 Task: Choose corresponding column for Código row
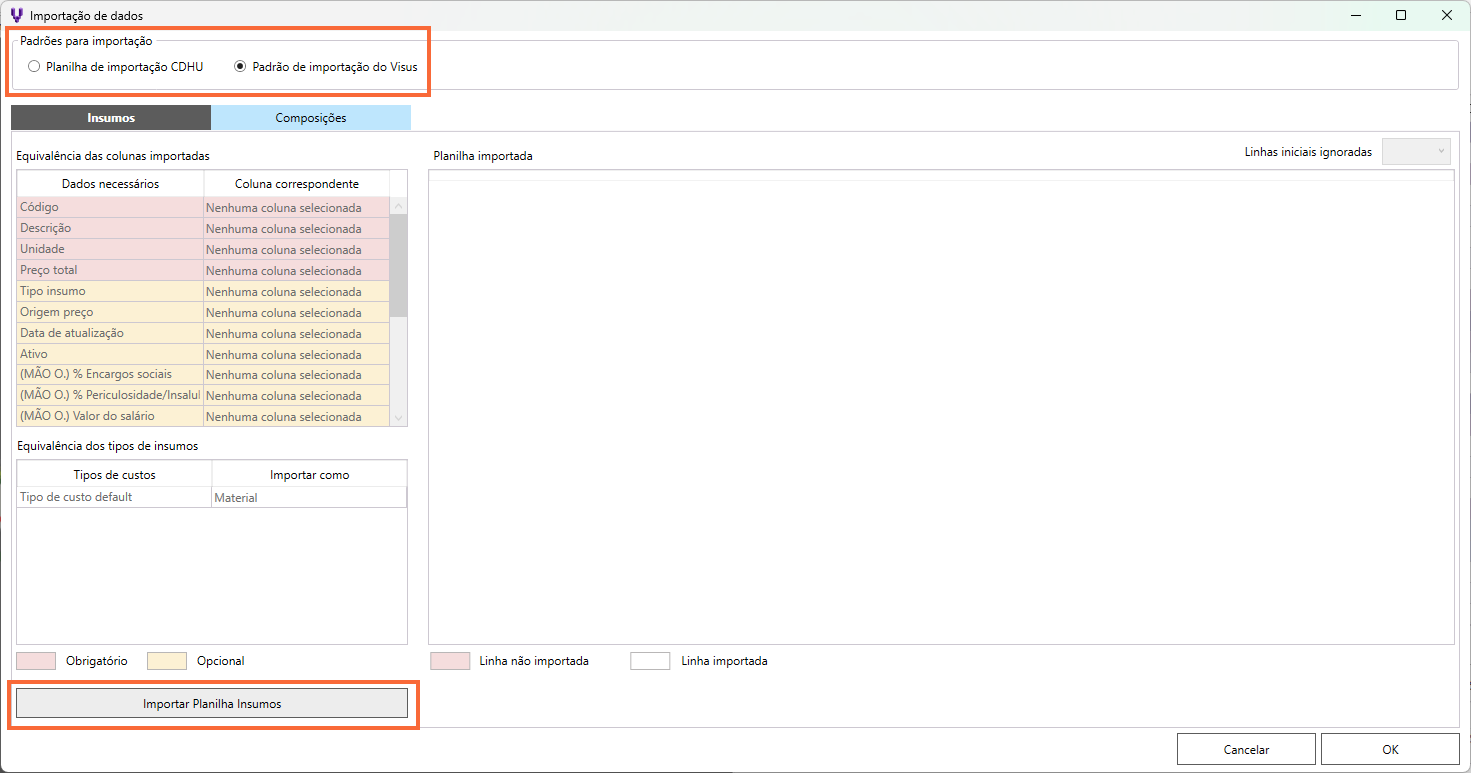tap(296, 208)
